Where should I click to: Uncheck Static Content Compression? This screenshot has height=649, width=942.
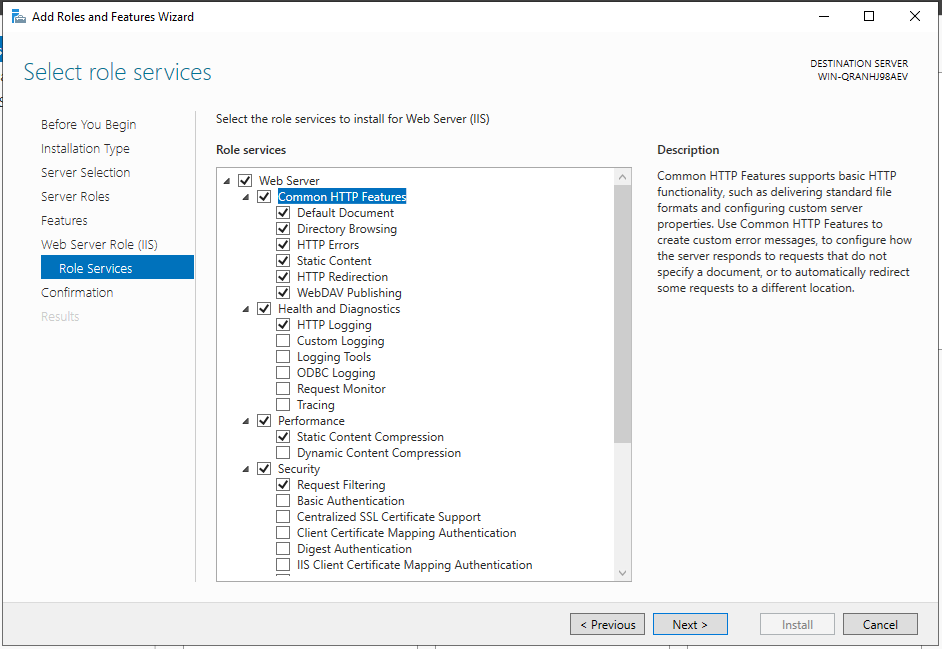283,437
